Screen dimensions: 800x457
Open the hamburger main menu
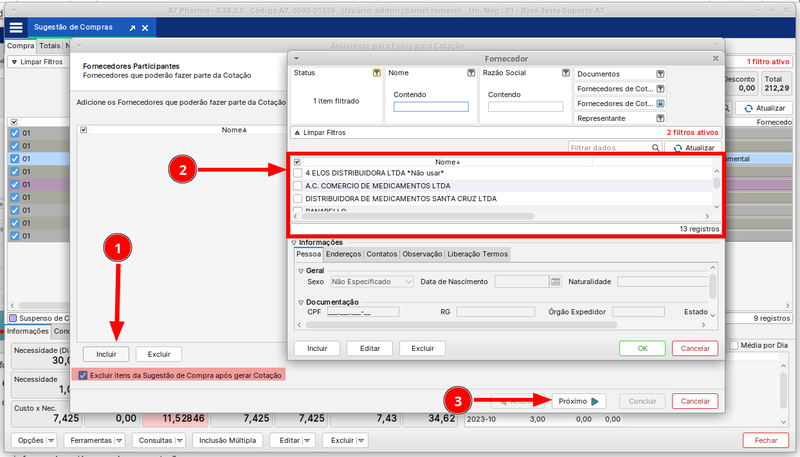(15, 28)
